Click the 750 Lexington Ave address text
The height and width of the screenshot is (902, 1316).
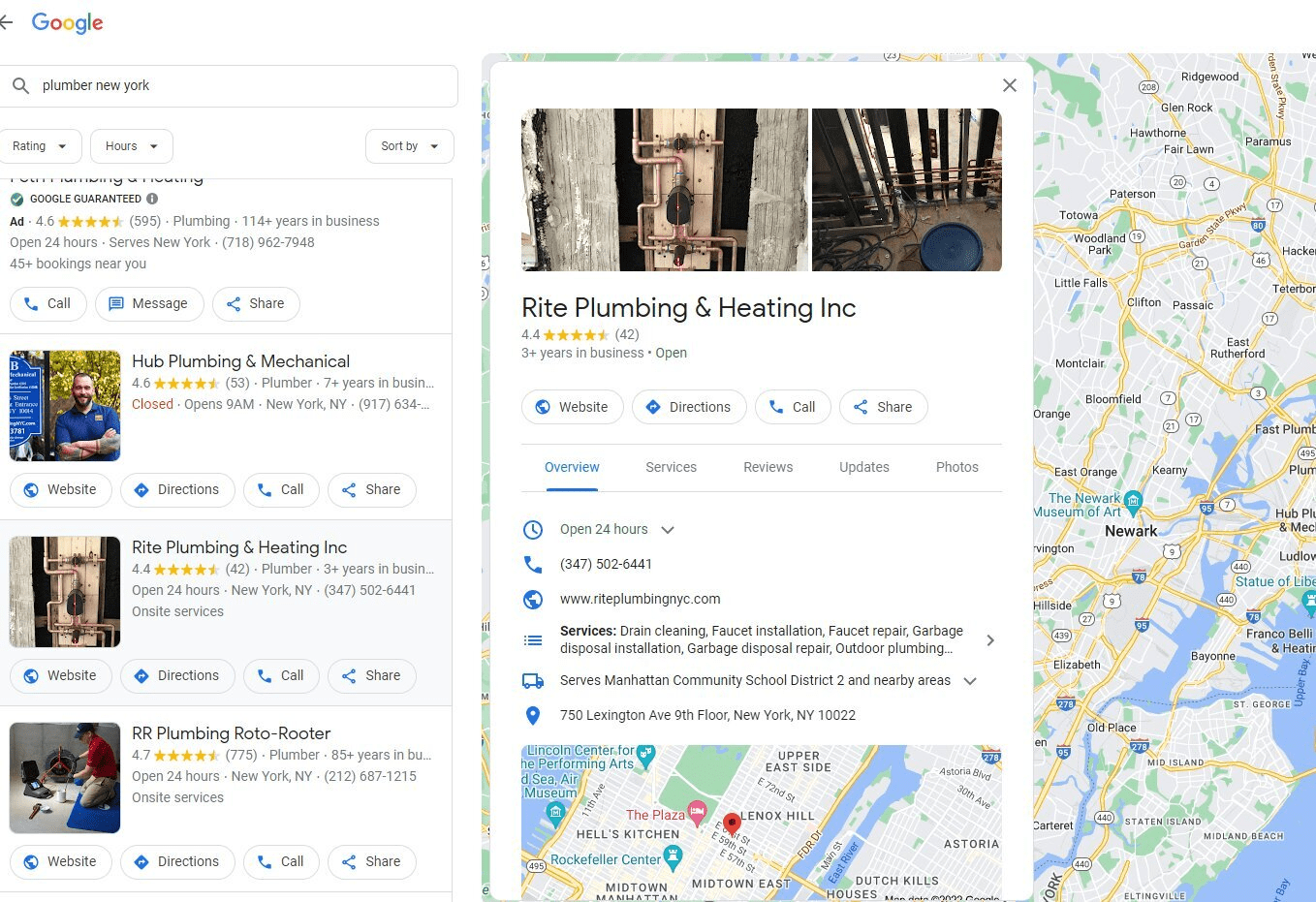707,716
